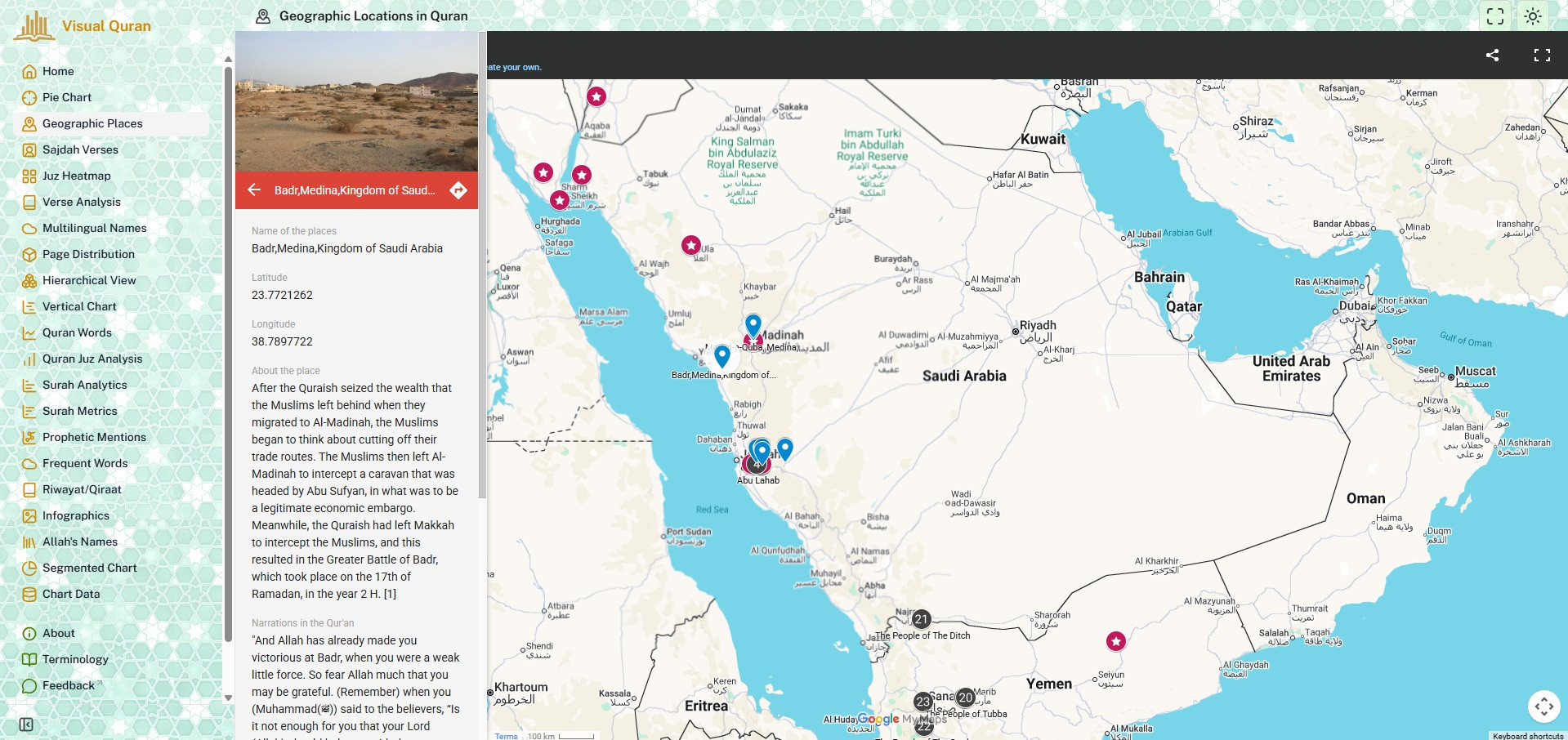Open the Pie Chart menu item
The image size is (1568, 740).
pos(66,97)
